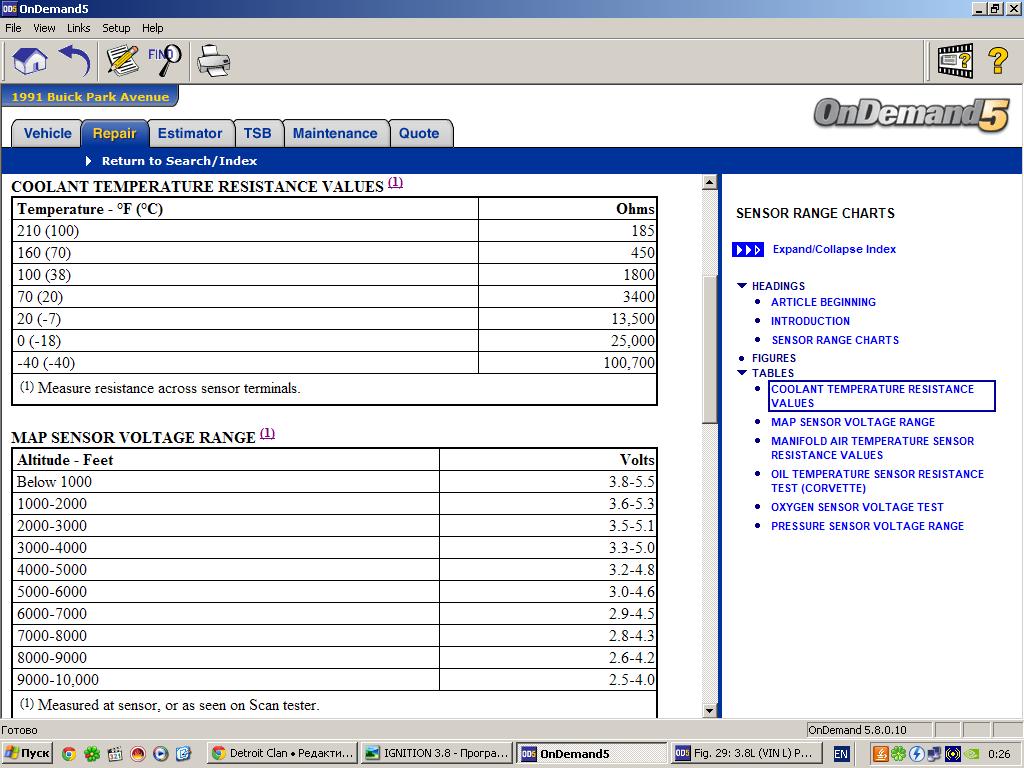Open PRESSURE SENSOR VOLTAGE RANGE link
Viewport: 1024px width, 768px height.
[867, 526]
